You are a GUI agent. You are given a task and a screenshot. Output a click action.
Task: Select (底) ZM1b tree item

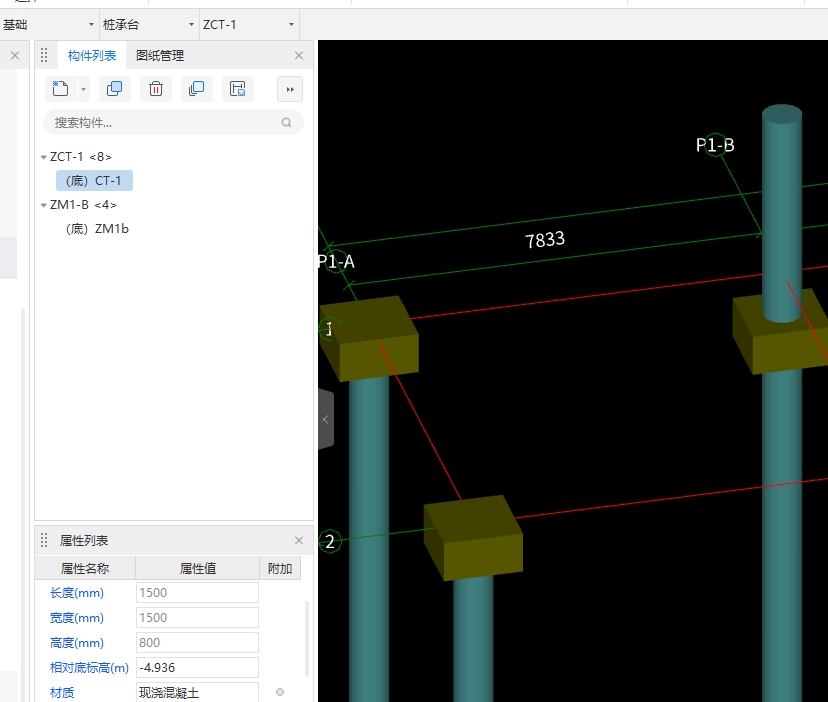tap(97, 229)
